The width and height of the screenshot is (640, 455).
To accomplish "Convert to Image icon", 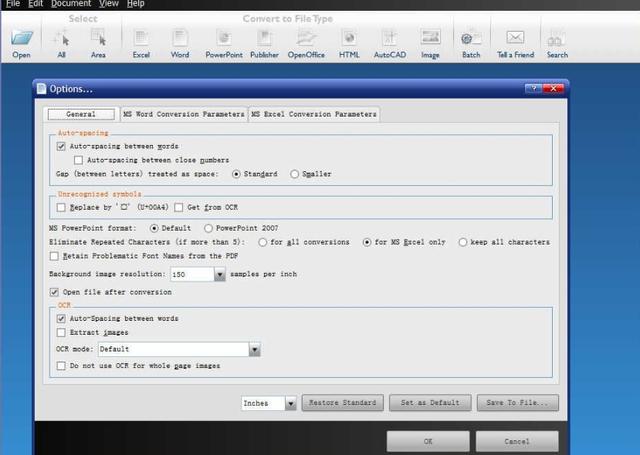I will 430,38.
